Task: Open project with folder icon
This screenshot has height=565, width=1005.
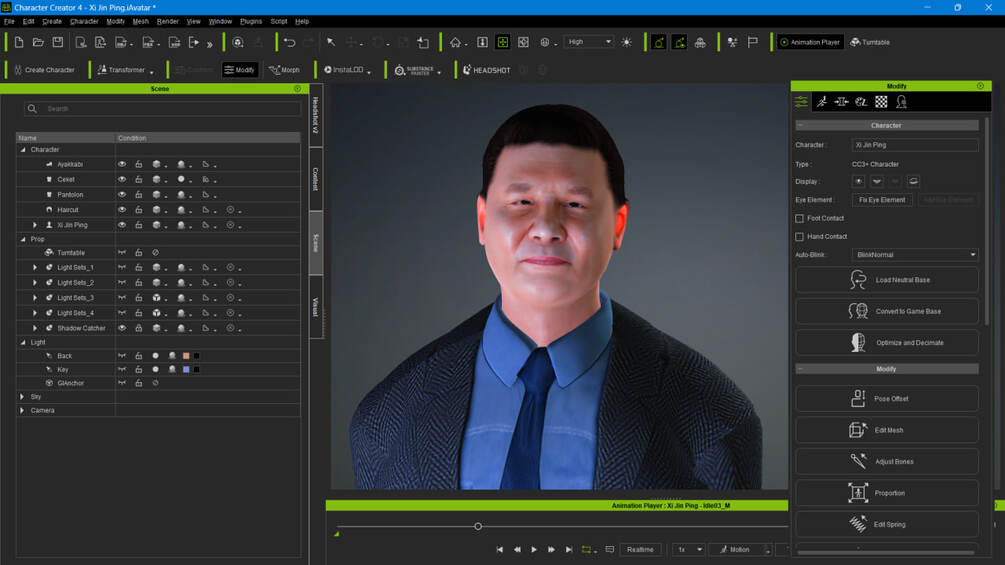Action: click(38, 42)
